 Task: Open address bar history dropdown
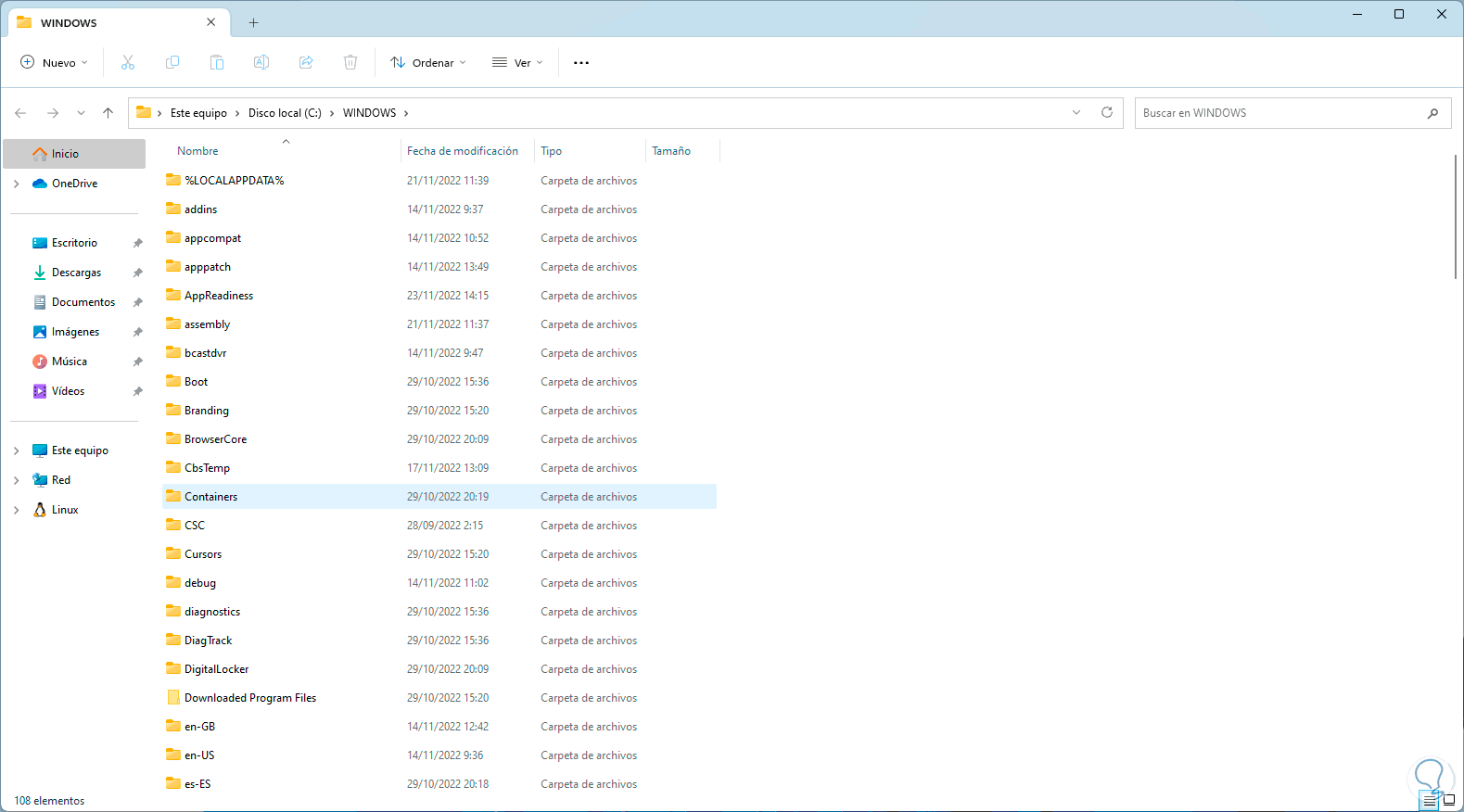[1076, 113]
